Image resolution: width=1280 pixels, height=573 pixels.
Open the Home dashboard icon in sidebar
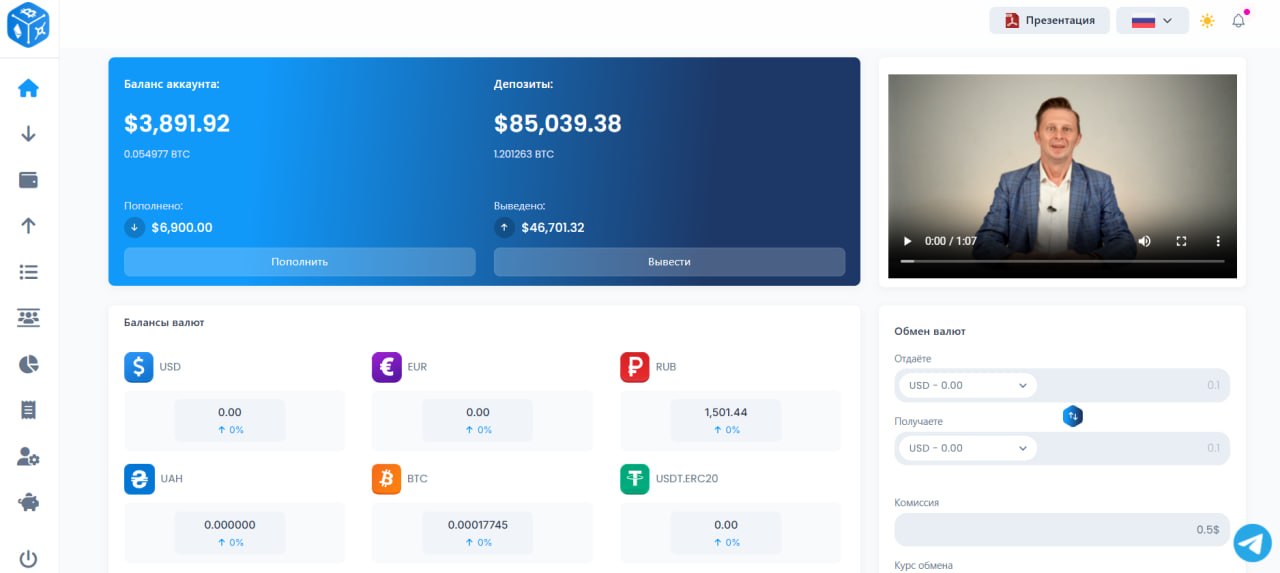(x=28, y=88)
